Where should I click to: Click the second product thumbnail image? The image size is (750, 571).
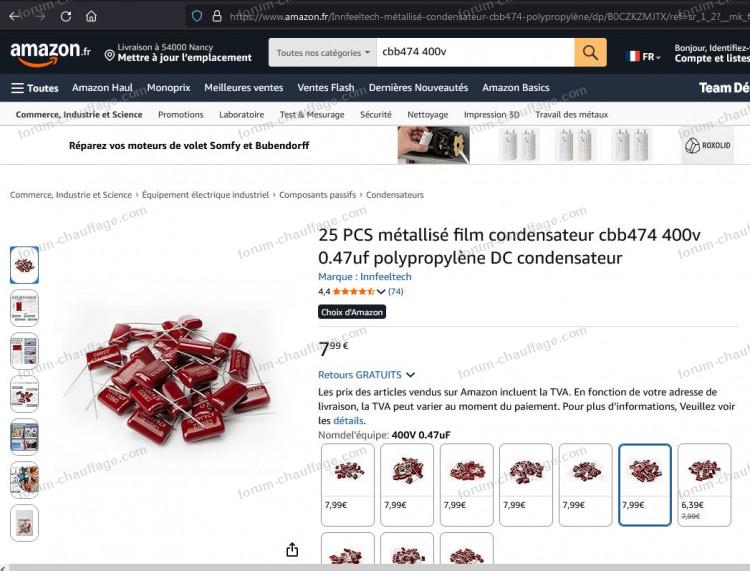pos(24,308)
